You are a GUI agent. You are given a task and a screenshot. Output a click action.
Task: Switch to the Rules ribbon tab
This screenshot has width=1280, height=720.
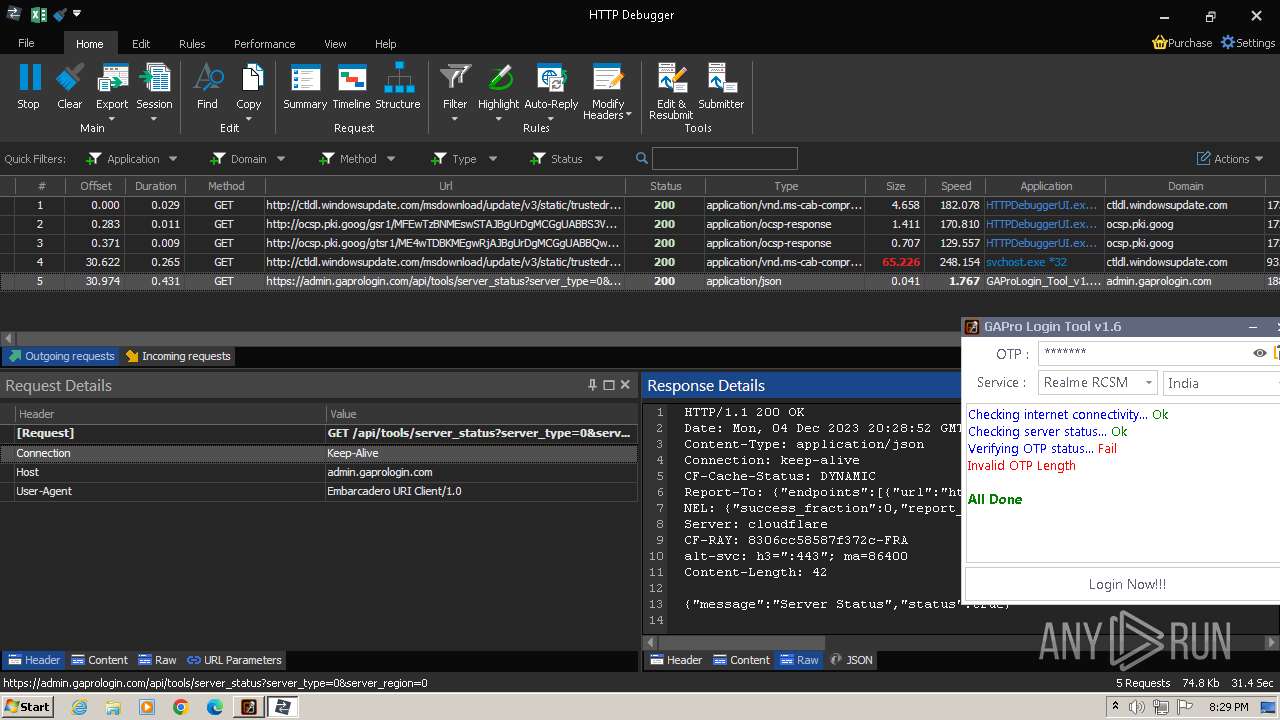pos(192,44)
